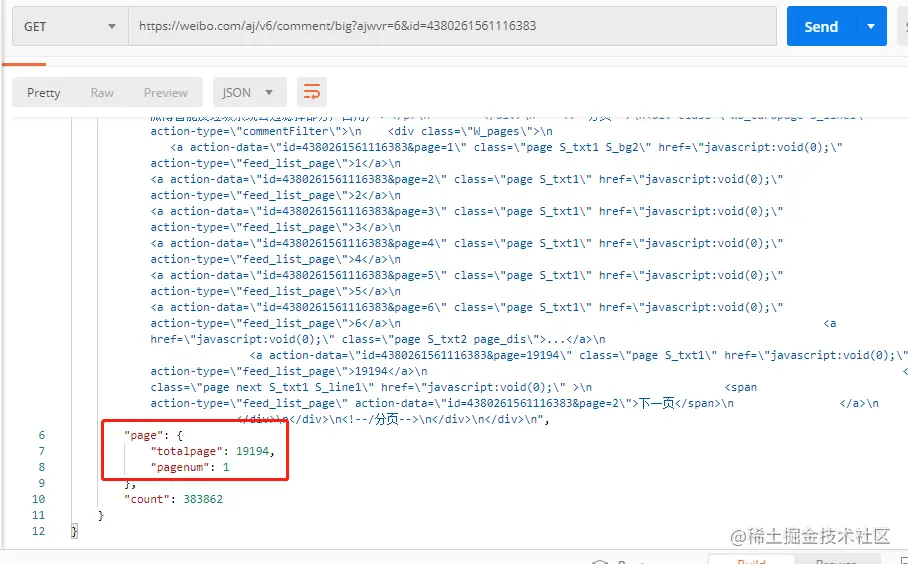Open the Build tab at bottom
This screenshot has width=908, height=564.
coord(751,560)
